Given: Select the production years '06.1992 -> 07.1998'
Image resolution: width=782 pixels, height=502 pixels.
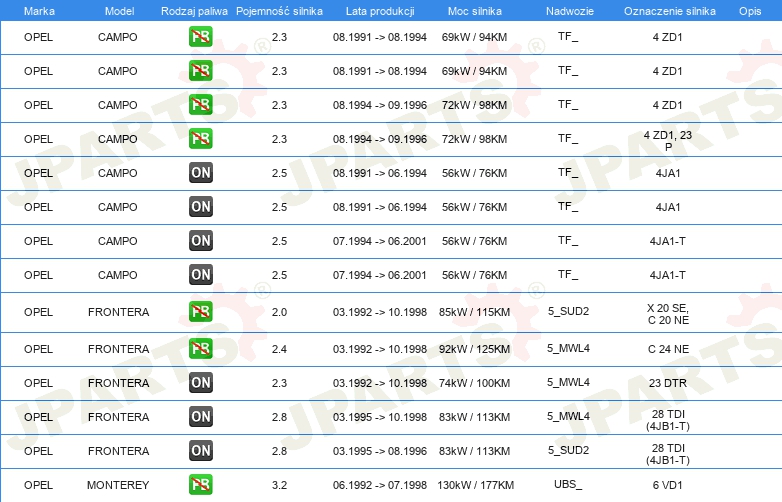Looking at the screenshot, I should [x=380, y=485].
